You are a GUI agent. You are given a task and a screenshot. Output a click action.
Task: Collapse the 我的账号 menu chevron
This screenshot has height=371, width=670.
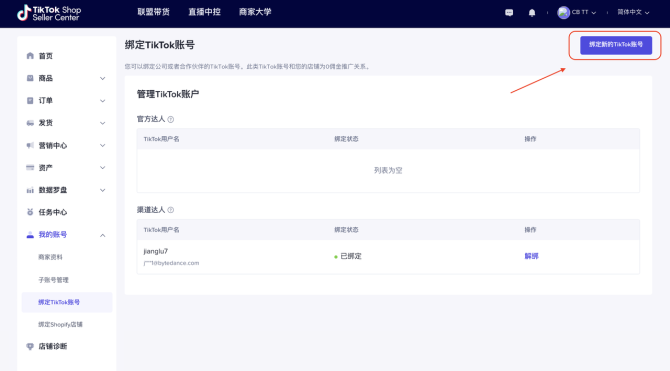point(103,235)
